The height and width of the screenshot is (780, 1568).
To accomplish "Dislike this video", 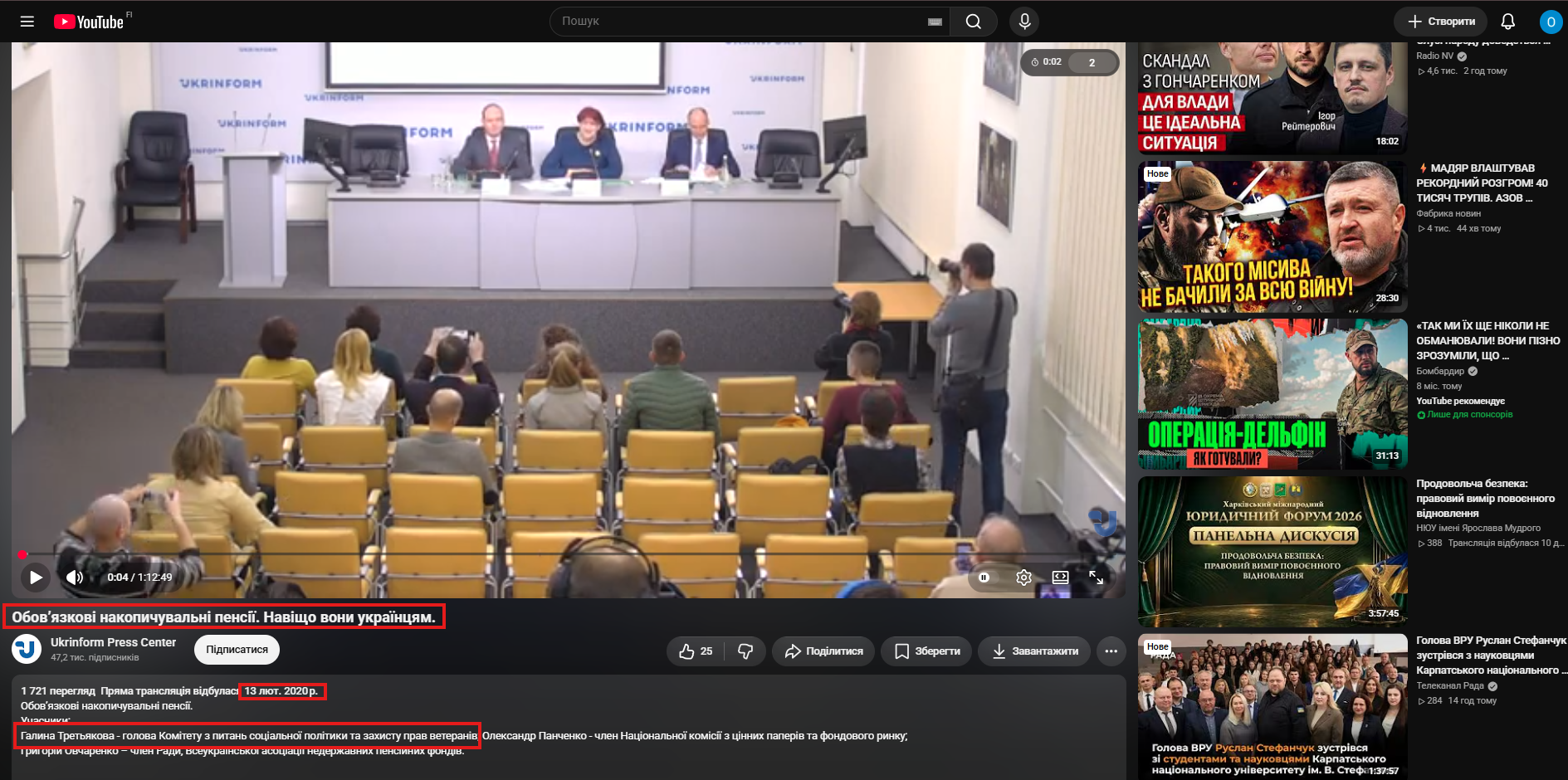I will point(745,651).
